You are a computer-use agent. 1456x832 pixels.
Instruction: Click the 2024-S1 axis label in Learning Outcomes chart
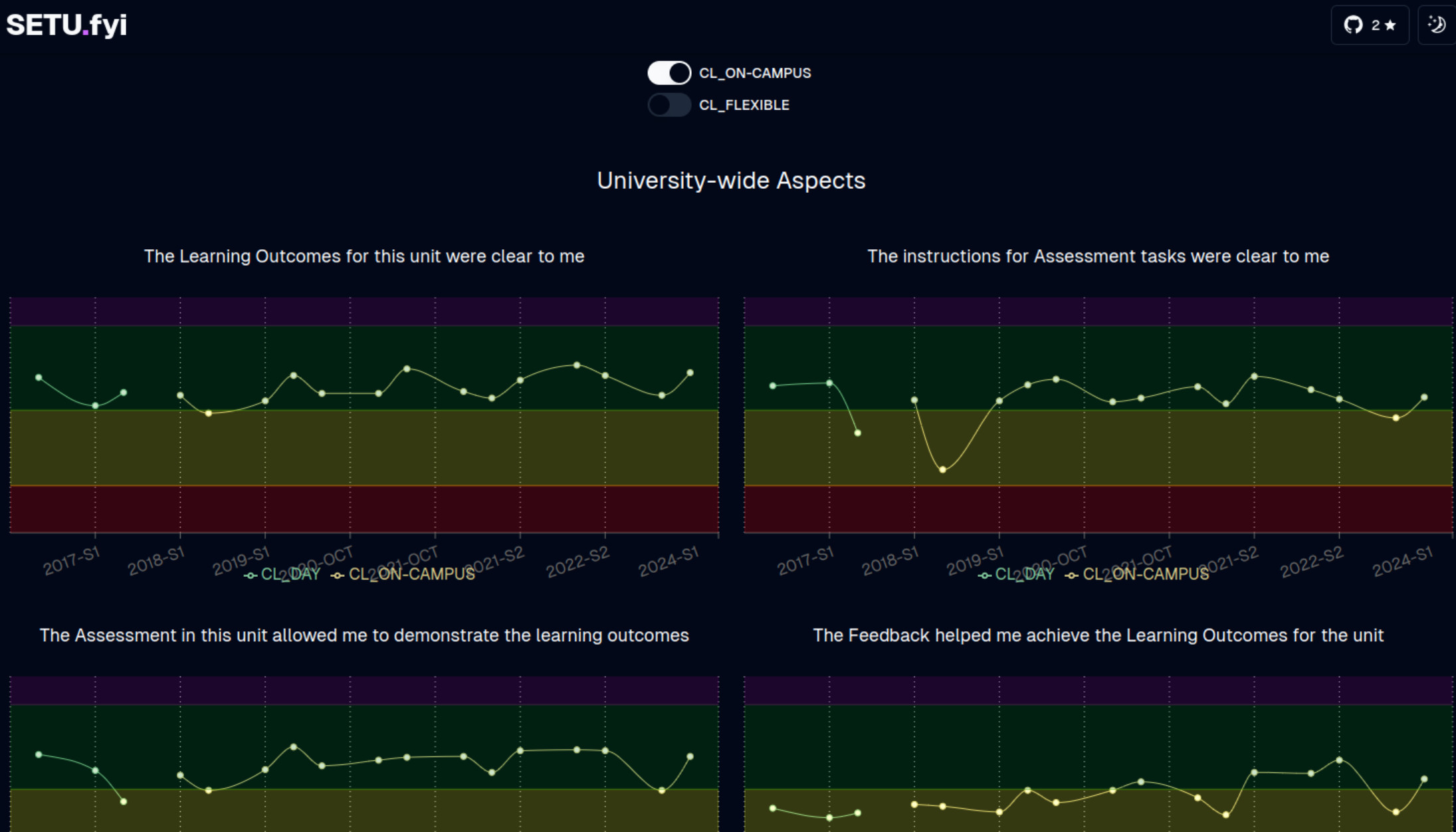[x=669, y=561]
